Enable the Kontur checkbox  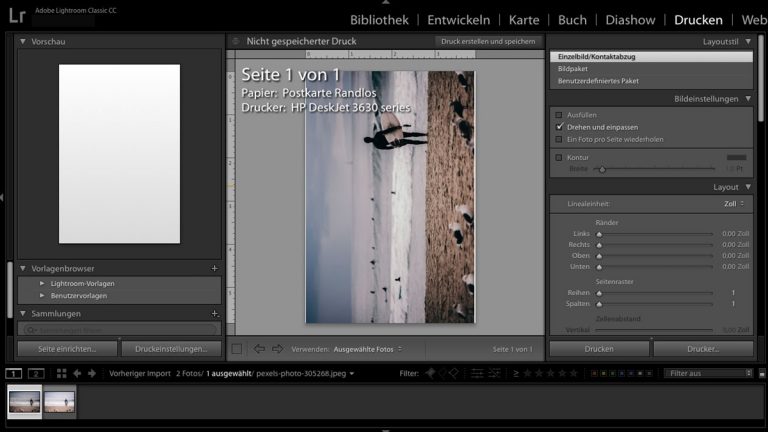[x=559, y=157]
